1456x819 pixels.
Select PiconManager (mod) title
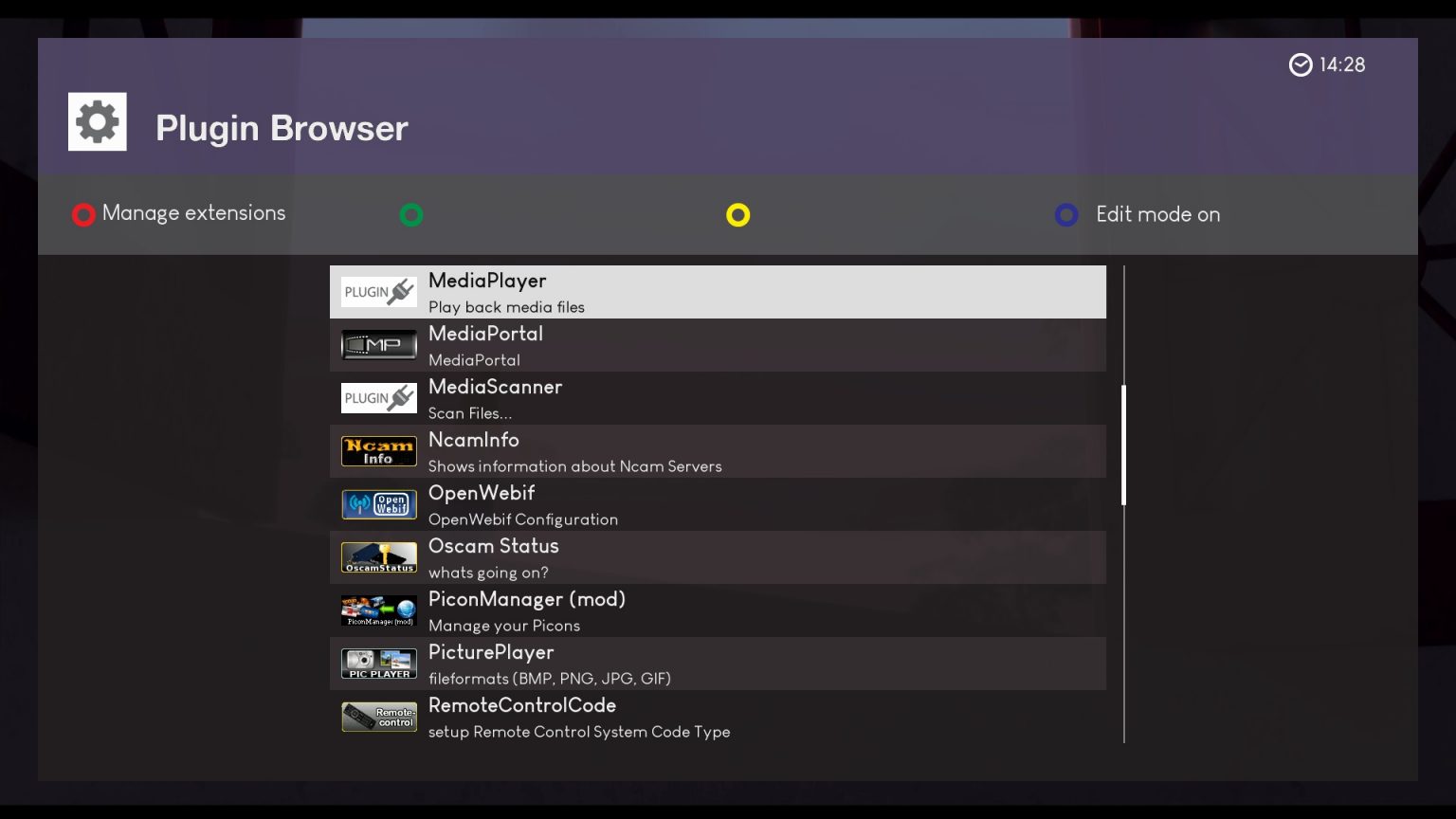click(x=527, y=599)
